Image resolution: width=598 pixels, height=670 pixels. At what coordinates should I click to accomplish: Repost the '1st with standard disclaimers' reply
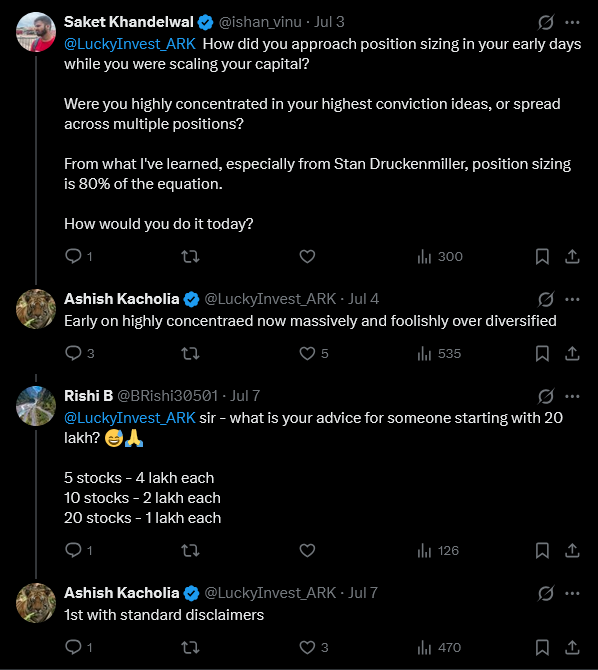190,647
